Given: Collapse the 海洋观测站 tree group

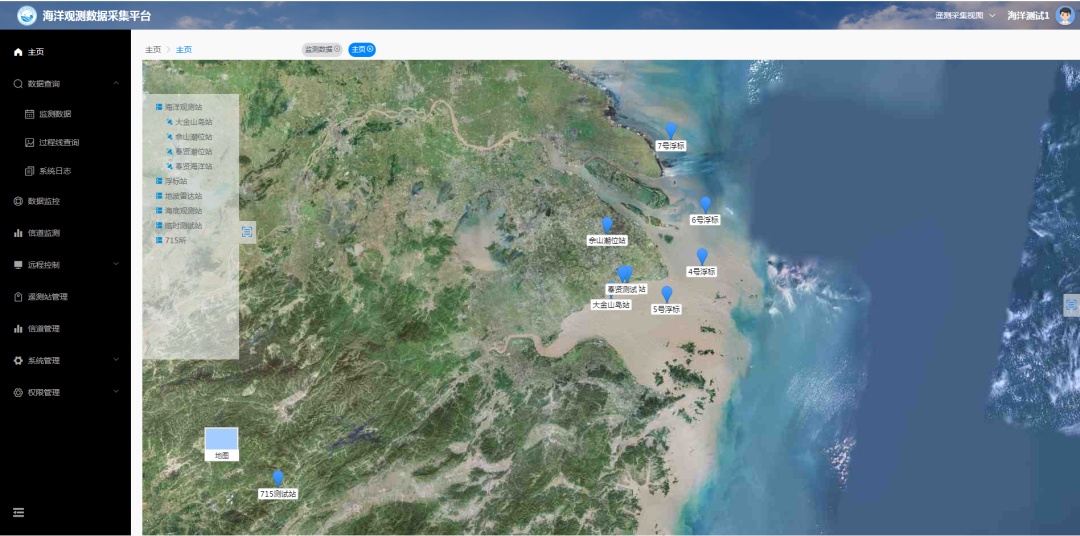Looking at the screenshot, I should (x=159, y=107).
